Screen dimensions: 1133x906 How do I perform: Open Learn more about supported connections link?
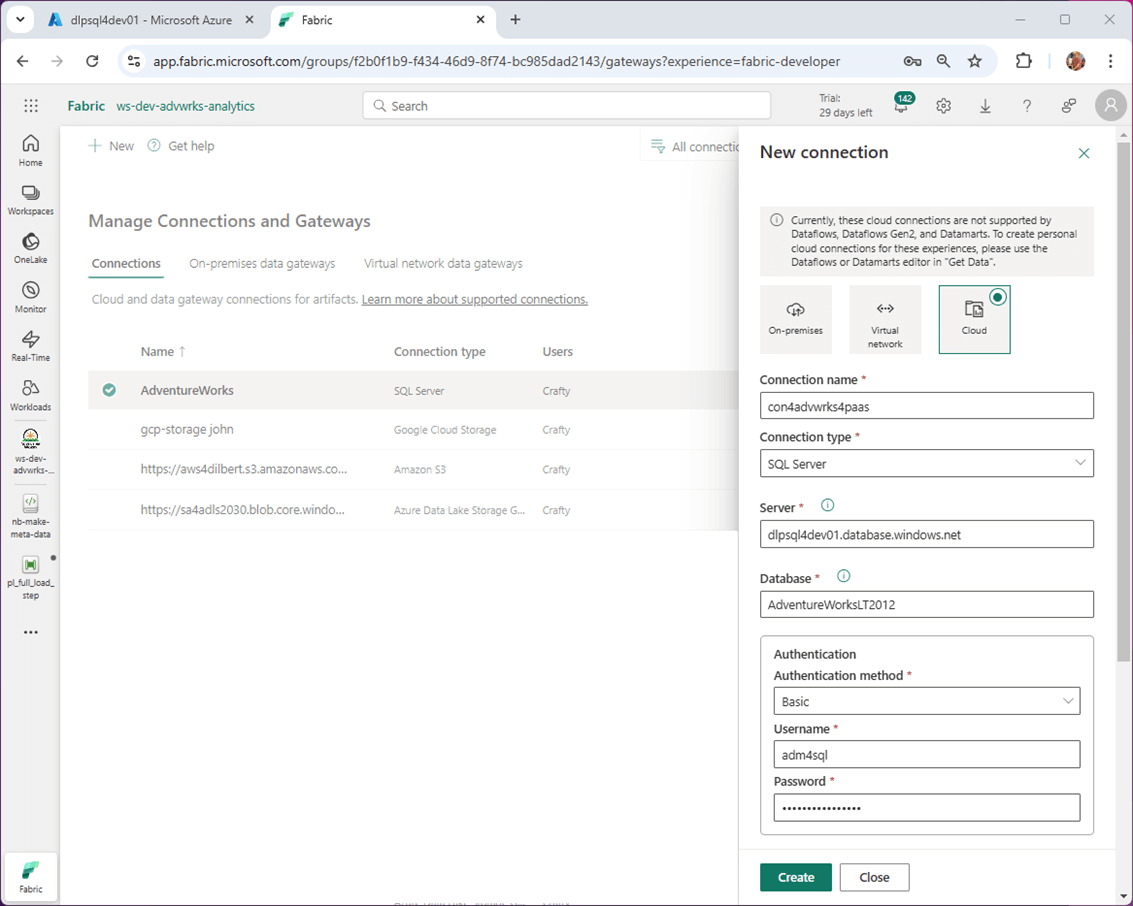pos(474,299)
